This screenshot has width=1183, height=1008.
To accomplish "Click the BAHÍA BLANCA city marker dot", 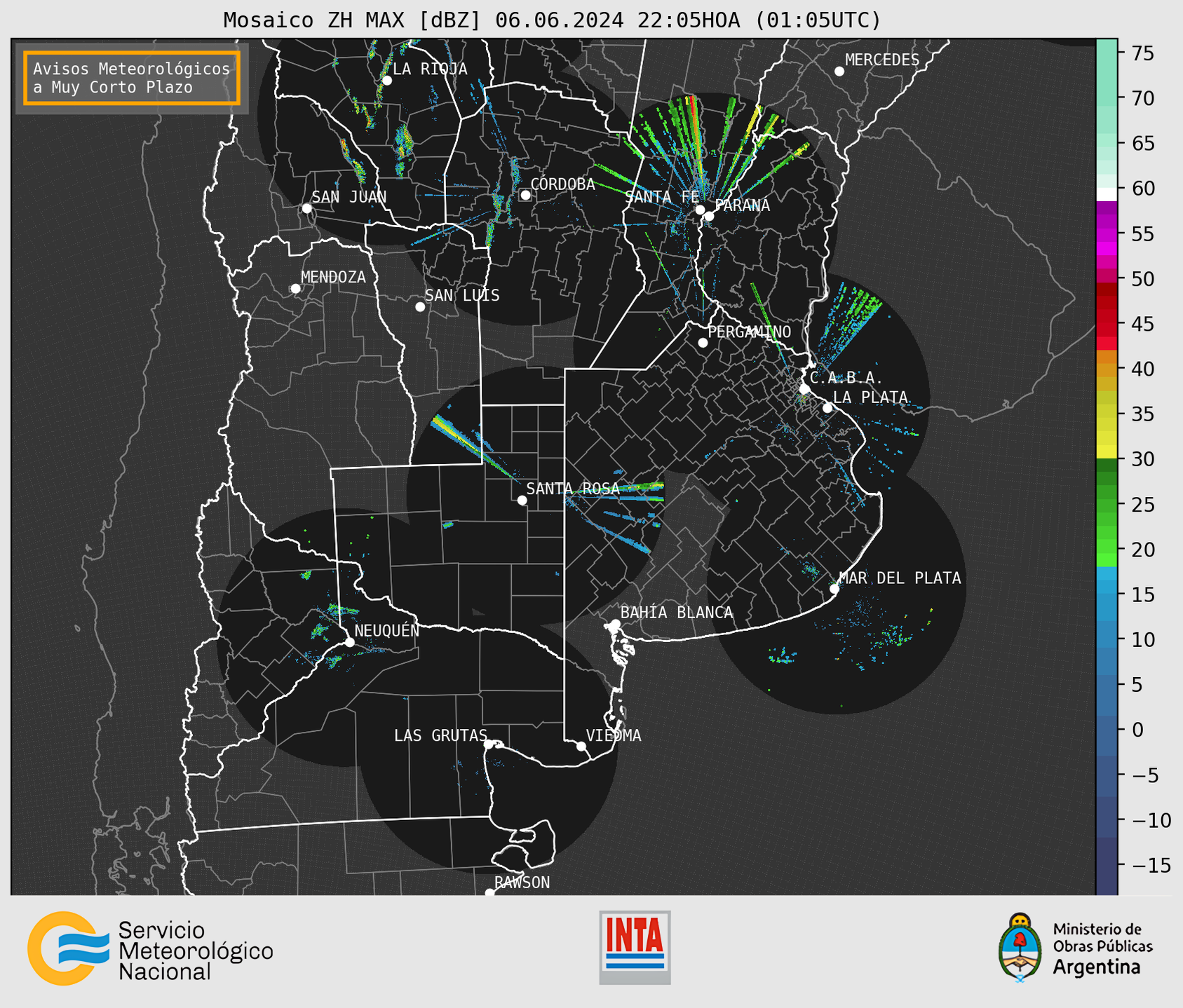I will click(615, 624).
